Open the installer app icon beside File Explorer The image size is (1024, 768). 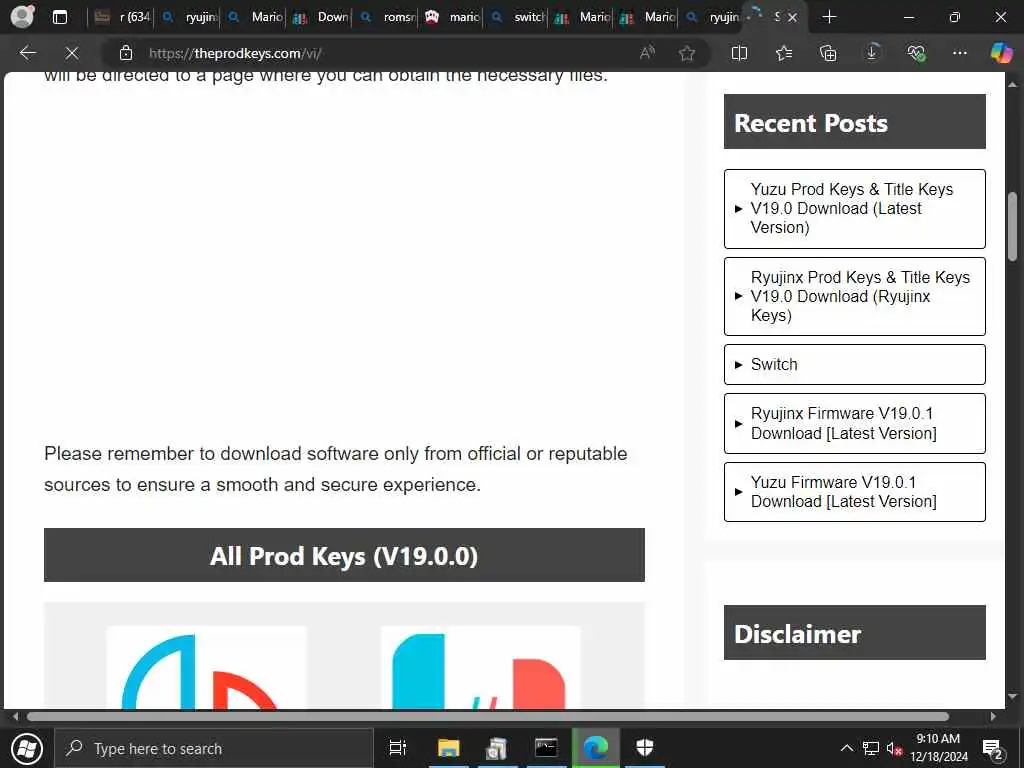(x=497, y=748)
